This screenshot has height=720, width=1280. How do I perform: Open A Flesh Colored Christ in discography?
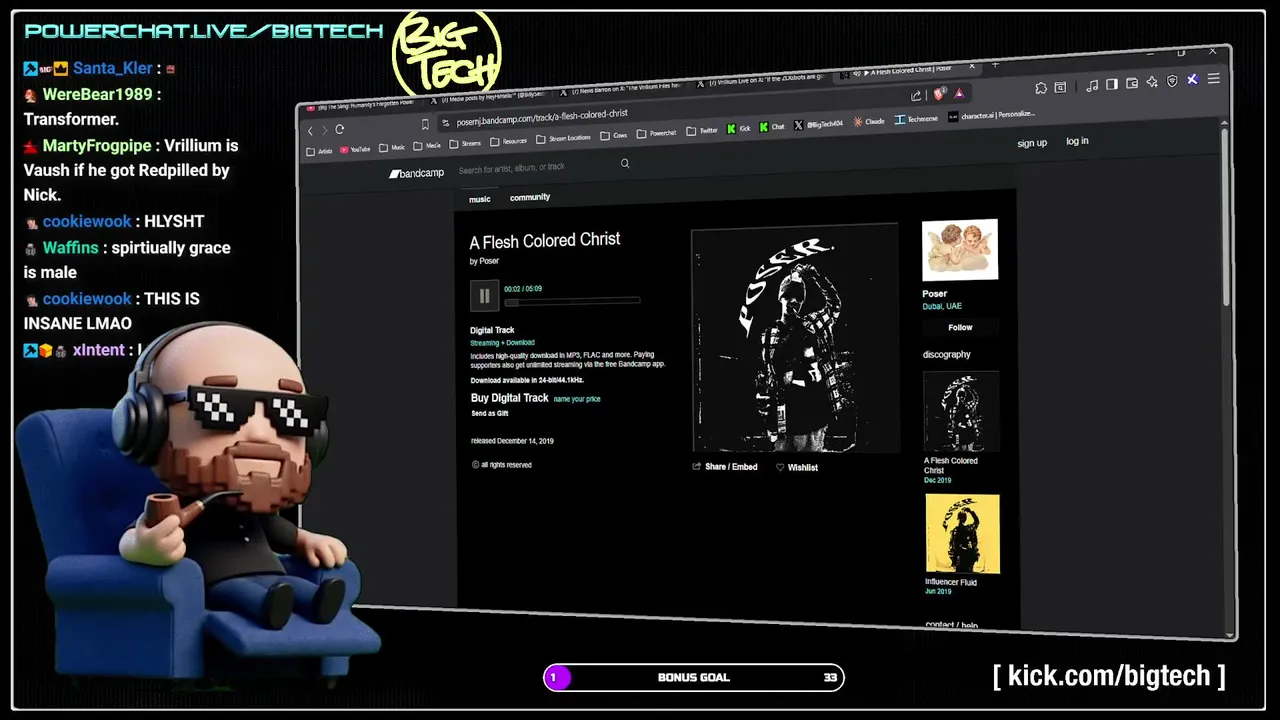coord(961,412)
